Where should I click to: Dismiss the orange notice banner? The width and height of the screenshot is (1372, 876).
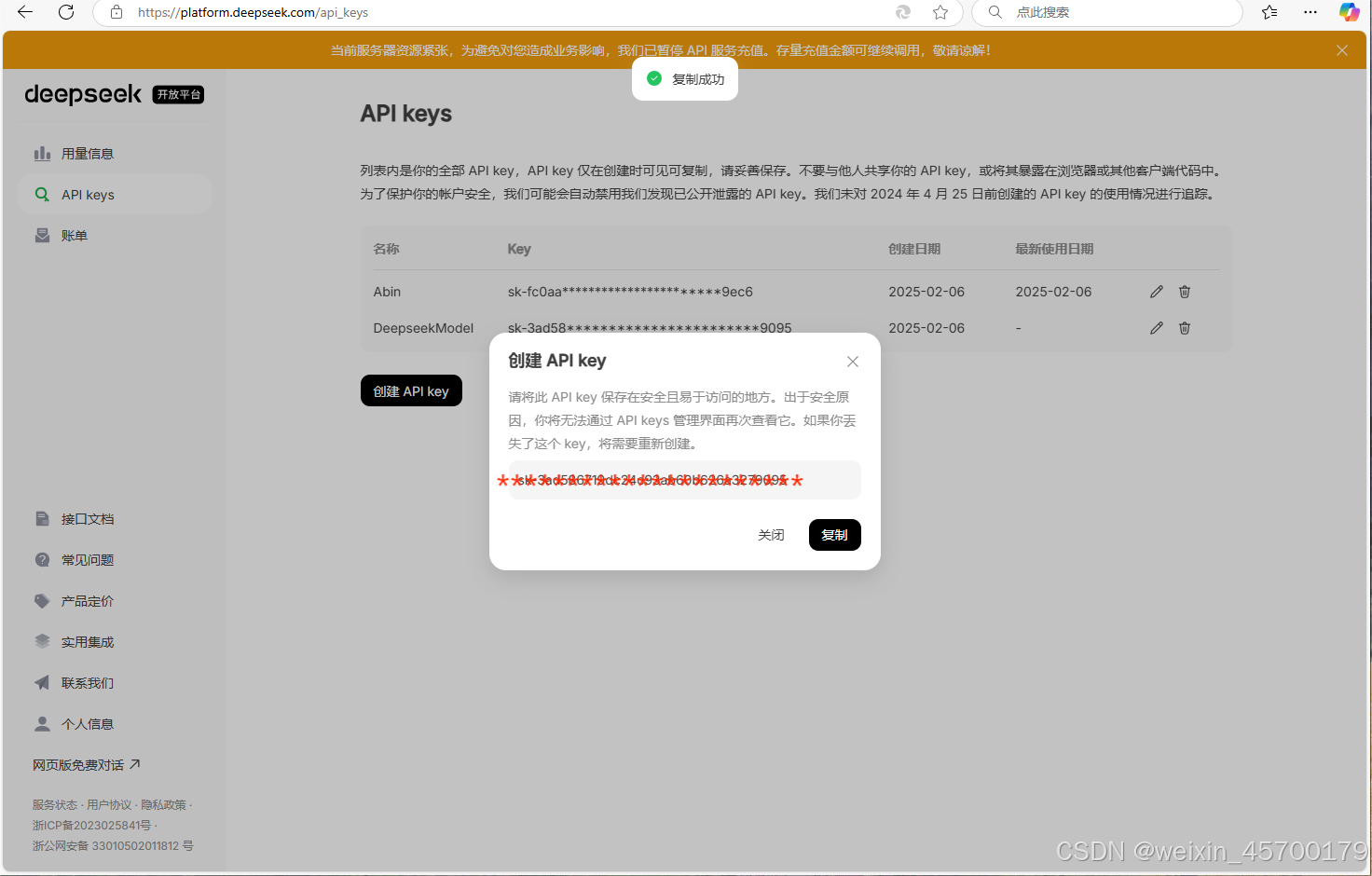pyautogui.click(x=1342, y=50)
